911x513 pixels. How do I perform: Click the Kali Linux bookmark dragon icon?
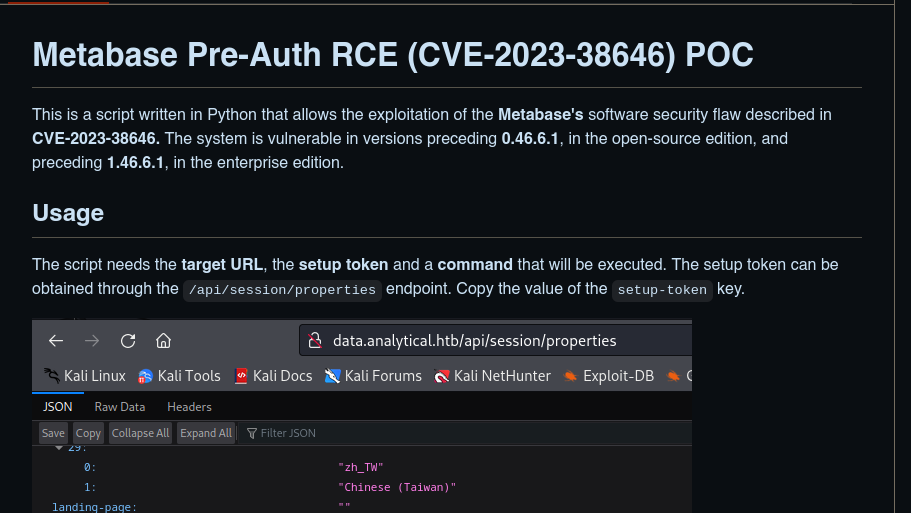coord(52,376)
